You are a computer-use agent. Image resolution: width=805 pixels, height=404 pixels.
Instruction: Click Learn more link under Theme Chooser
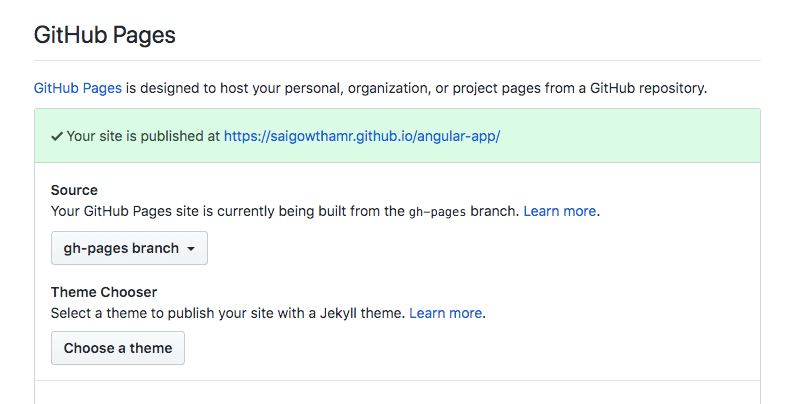coord(446,313)
